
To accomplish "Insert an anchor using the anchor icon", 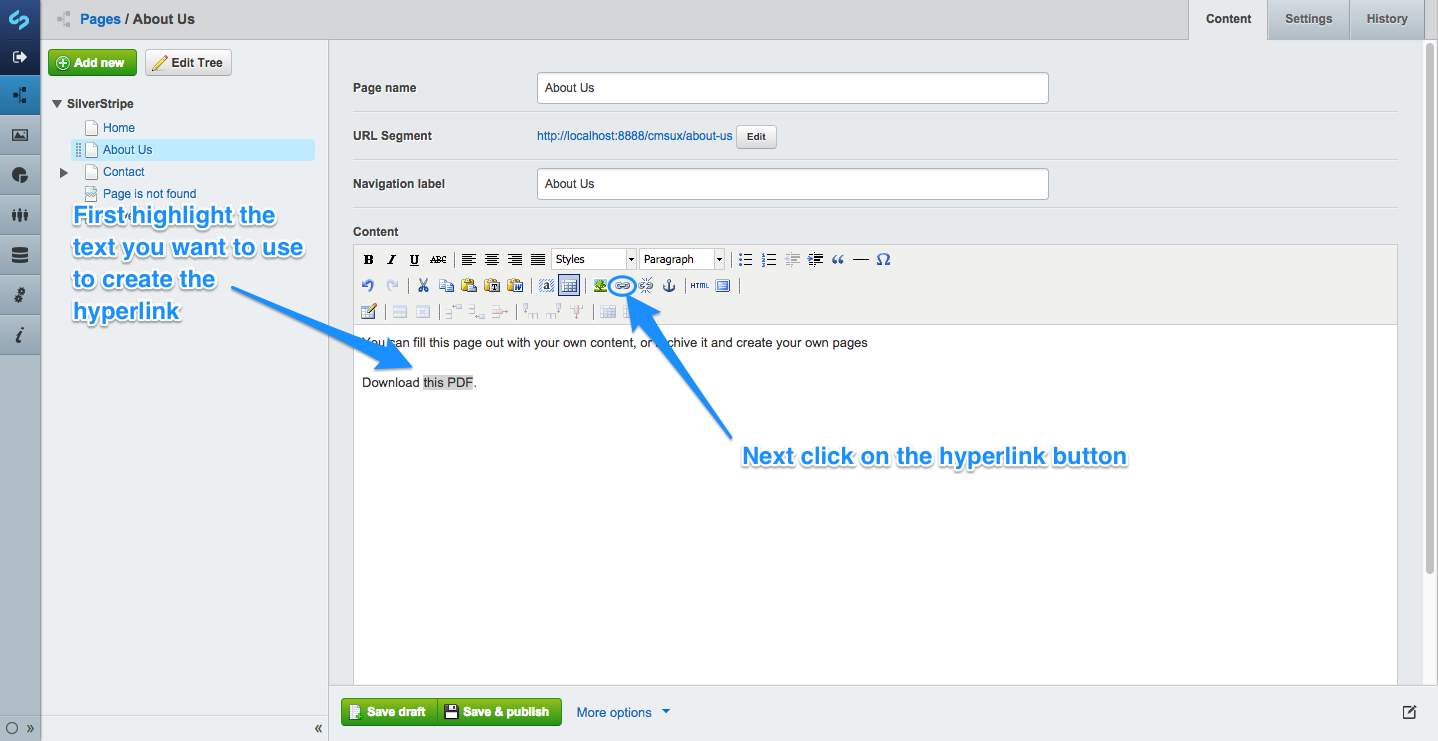I will [x=669, y=285].
